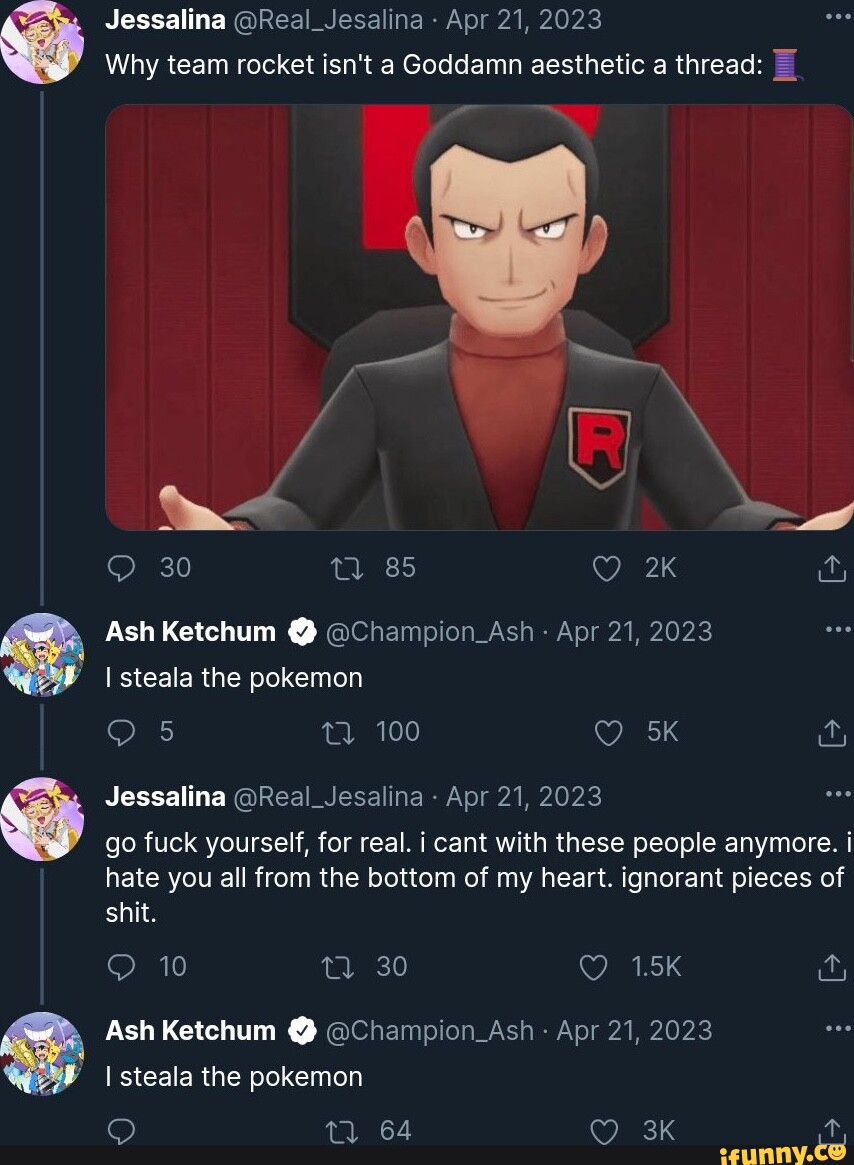
Task: Toggle the like heart showing 3K
Action: coord(604,1130)
